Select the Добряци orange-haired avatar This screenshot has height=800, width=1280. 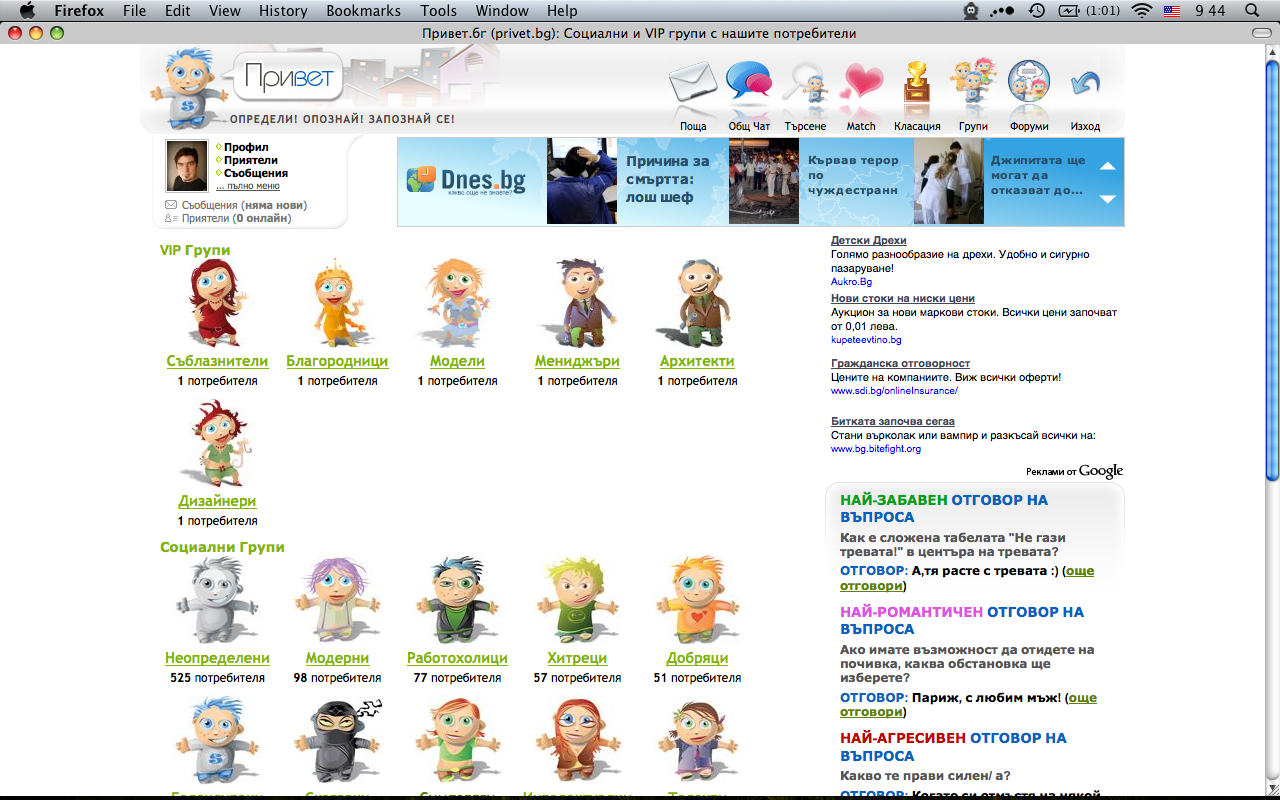[x=697, y=601]
